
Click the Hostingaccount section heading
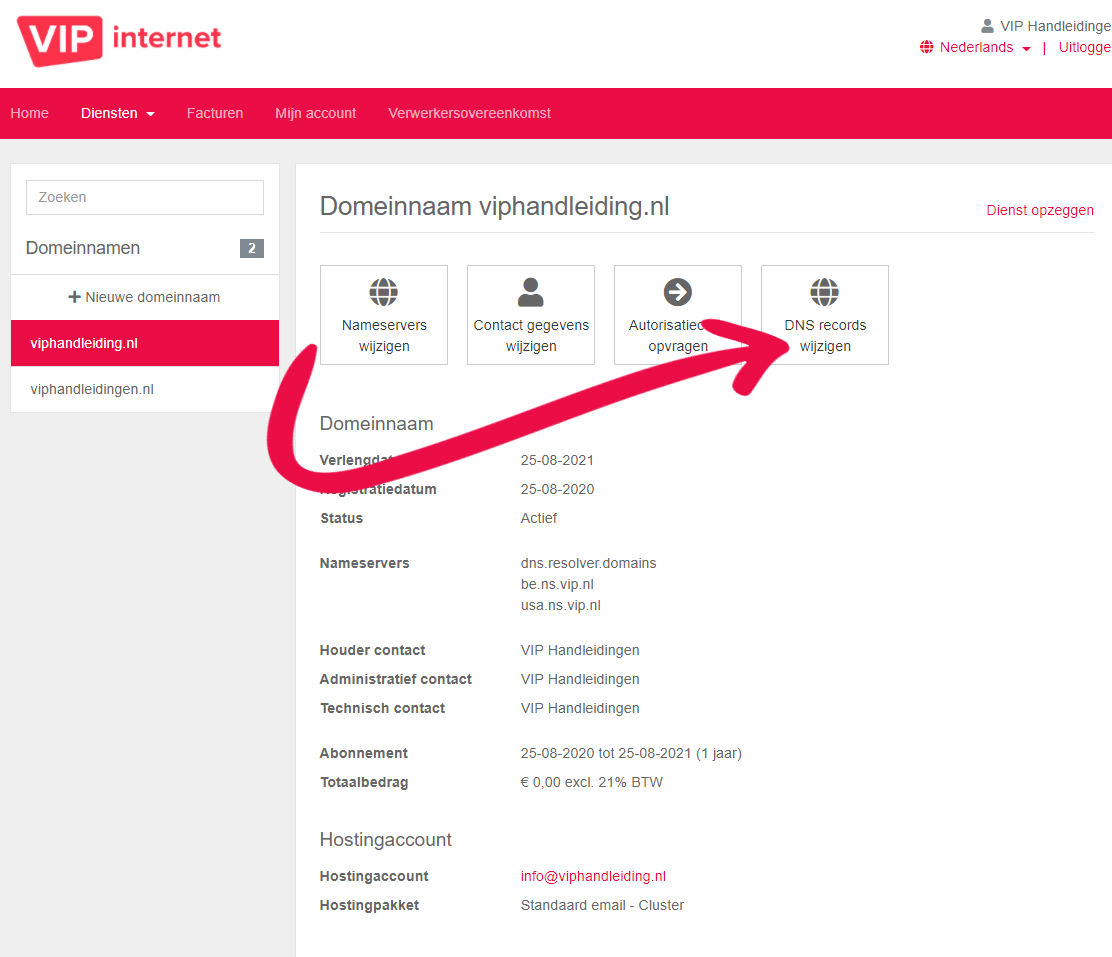(x=386, y=840)
